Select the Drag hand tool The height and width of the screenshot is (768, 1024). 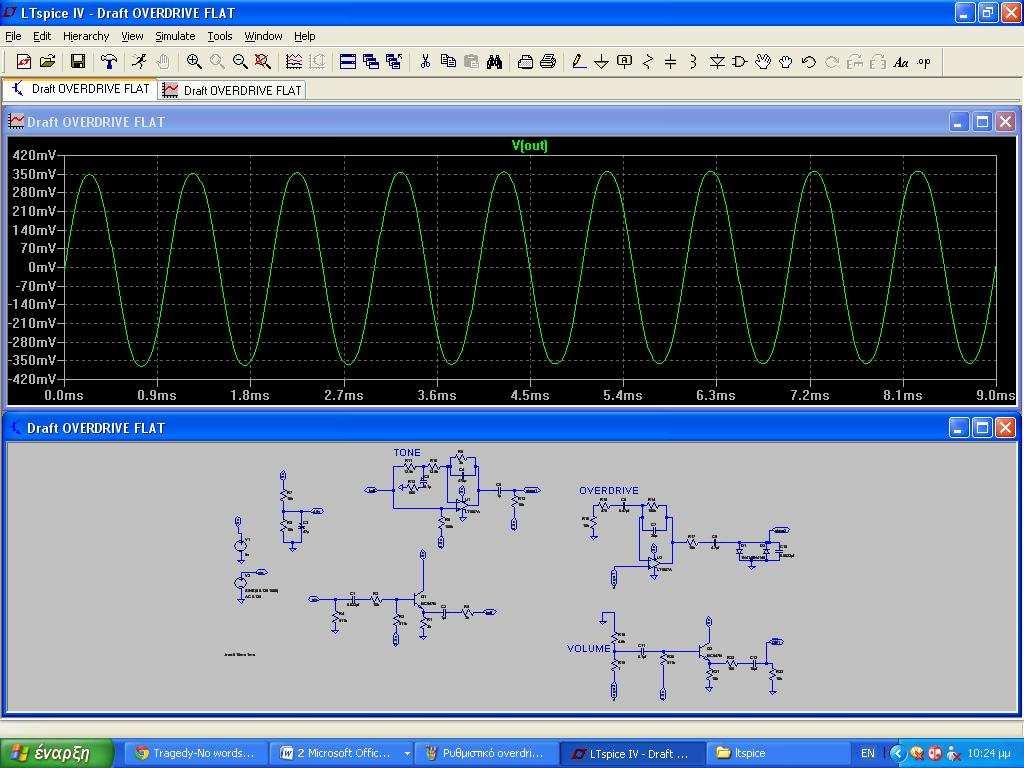pyautogui.click(x=786, y=62)
